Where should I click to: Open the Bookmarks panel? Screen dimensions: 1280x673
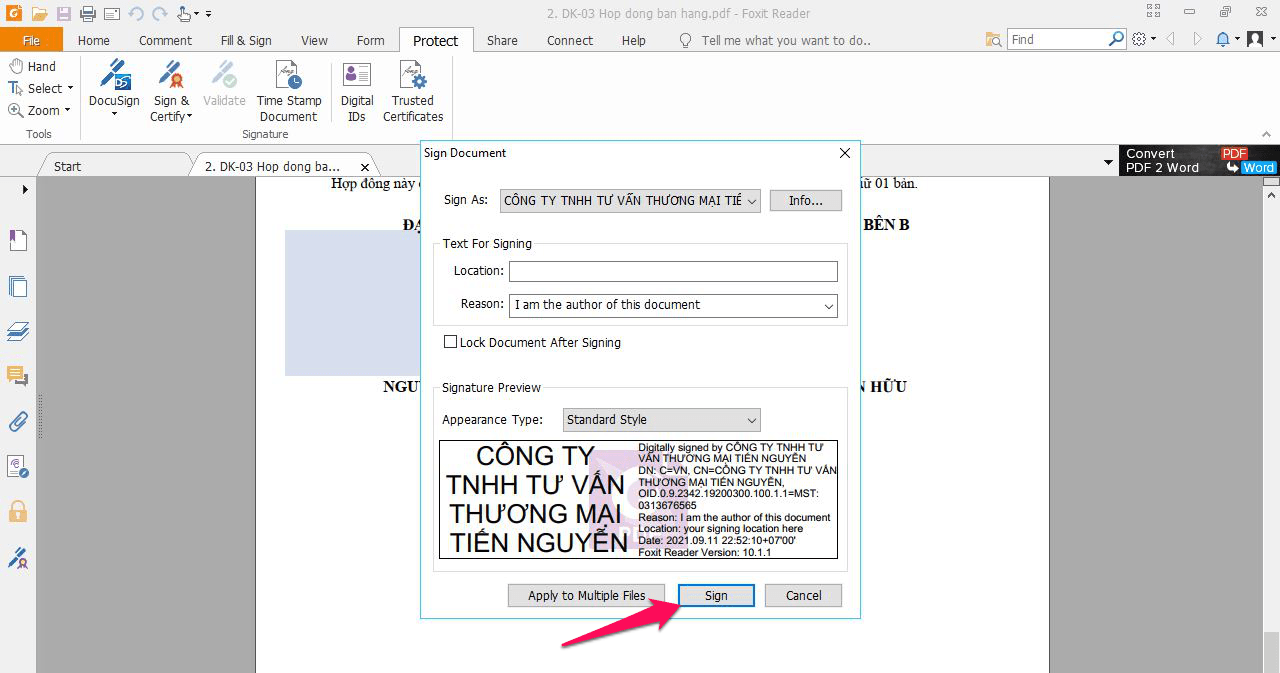[x=17, y=240]
